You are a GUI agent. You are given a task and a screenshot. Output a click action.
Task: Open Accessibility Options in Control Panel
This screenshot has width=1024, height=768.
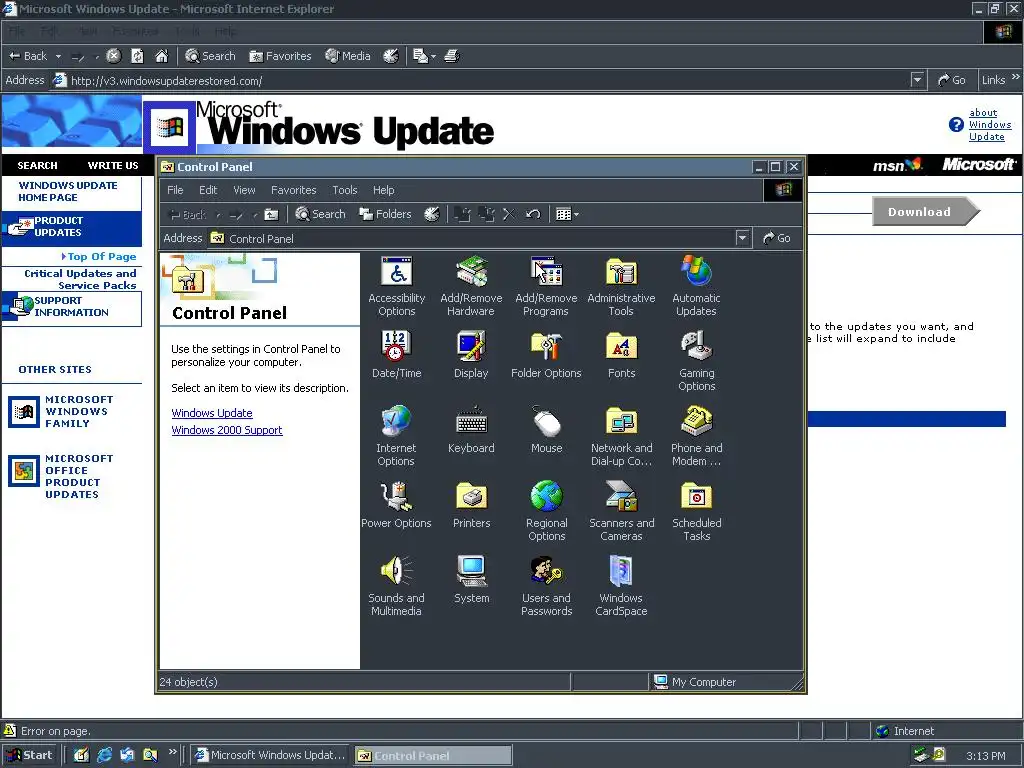[396, 286]
